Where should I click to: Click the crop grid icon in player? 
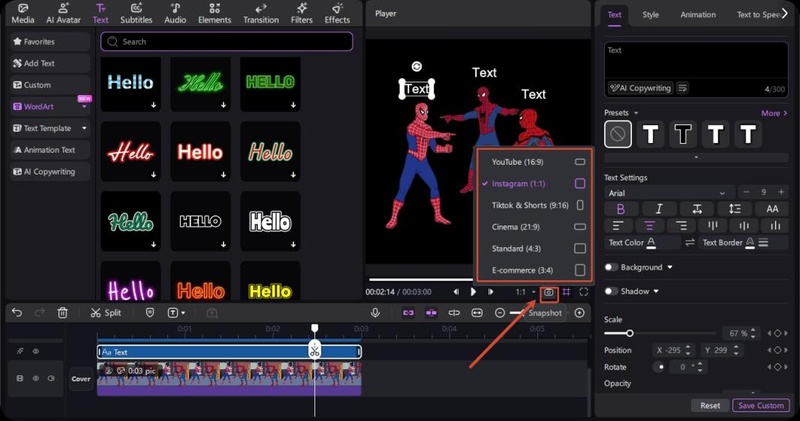tap(566, 292)
